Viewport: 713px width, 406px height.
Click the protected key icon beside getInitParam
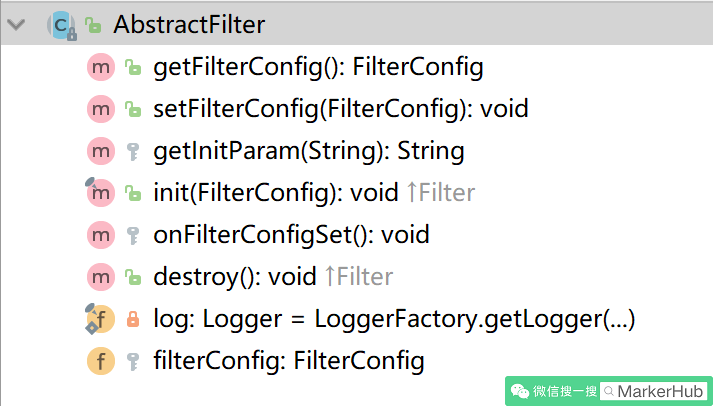(x=133, y=151)
